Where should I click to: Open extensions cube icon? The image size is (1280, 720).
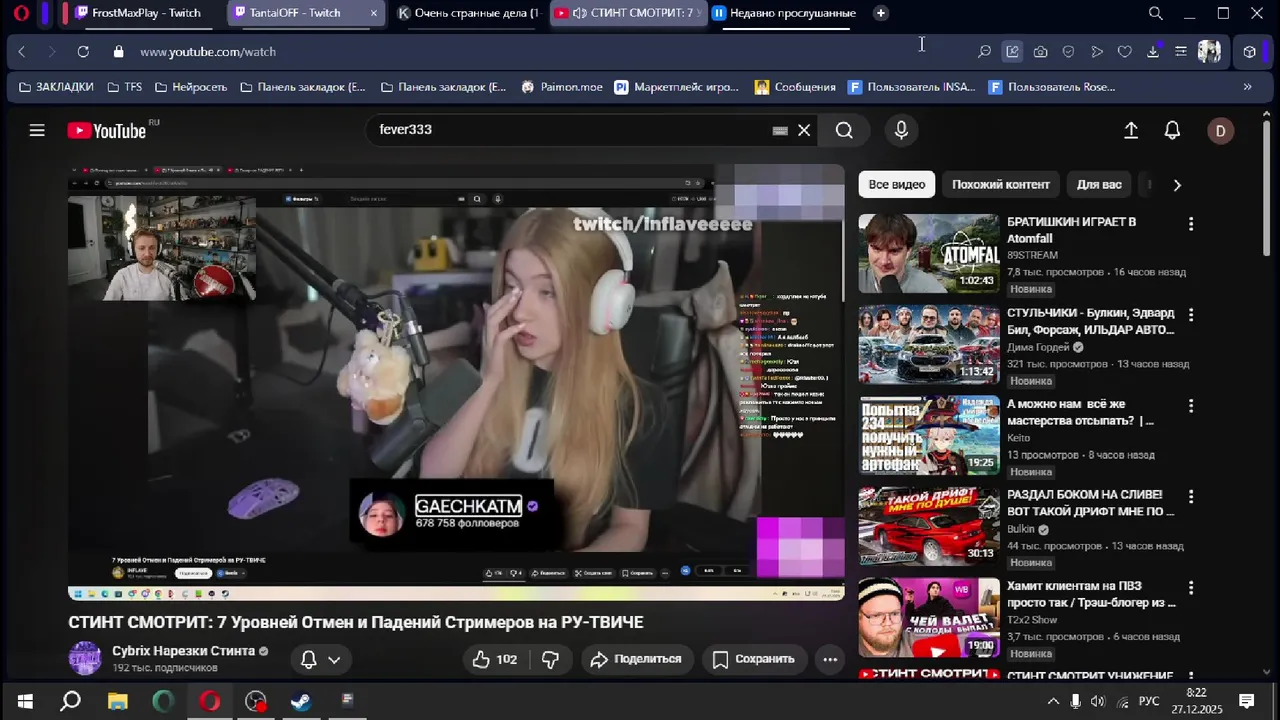pos(1250,51)
